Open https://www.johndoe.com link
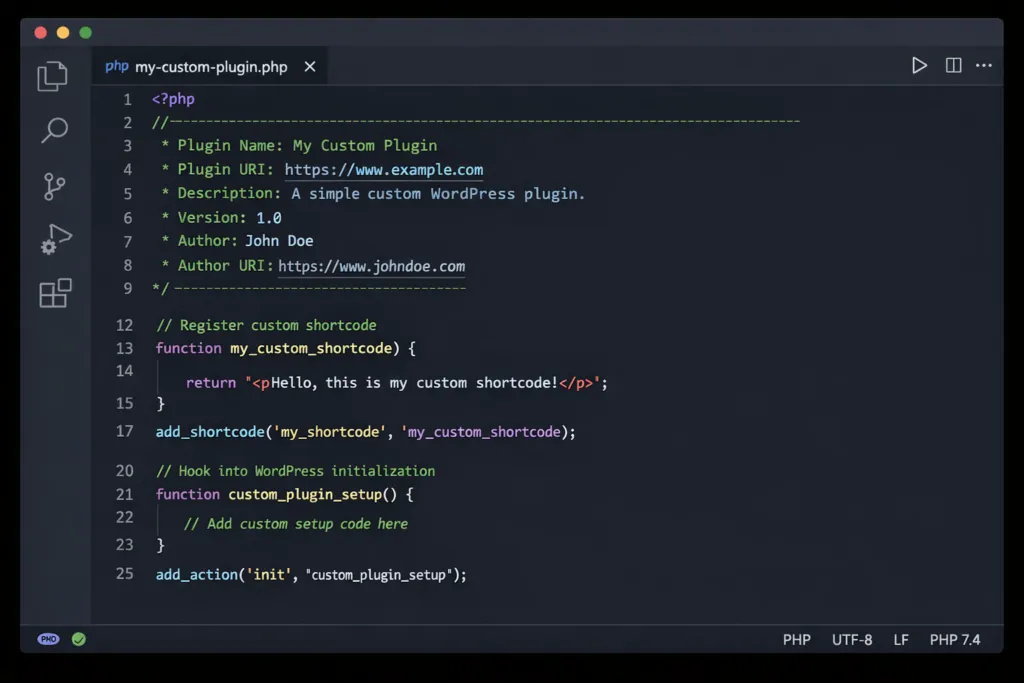The height and width of the screenshot is (683, 1024). click(x=372, y=266)
